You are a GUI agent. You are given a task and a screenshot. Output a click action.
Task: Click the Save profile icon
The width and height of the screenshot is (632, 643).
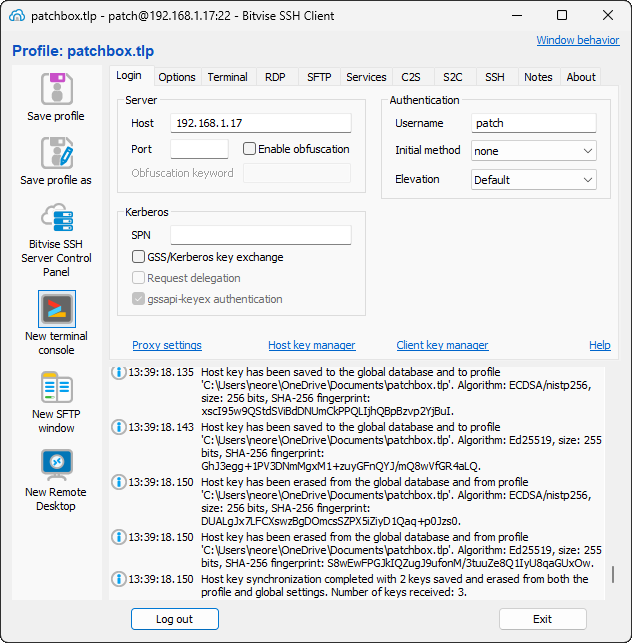click(57, 89)
